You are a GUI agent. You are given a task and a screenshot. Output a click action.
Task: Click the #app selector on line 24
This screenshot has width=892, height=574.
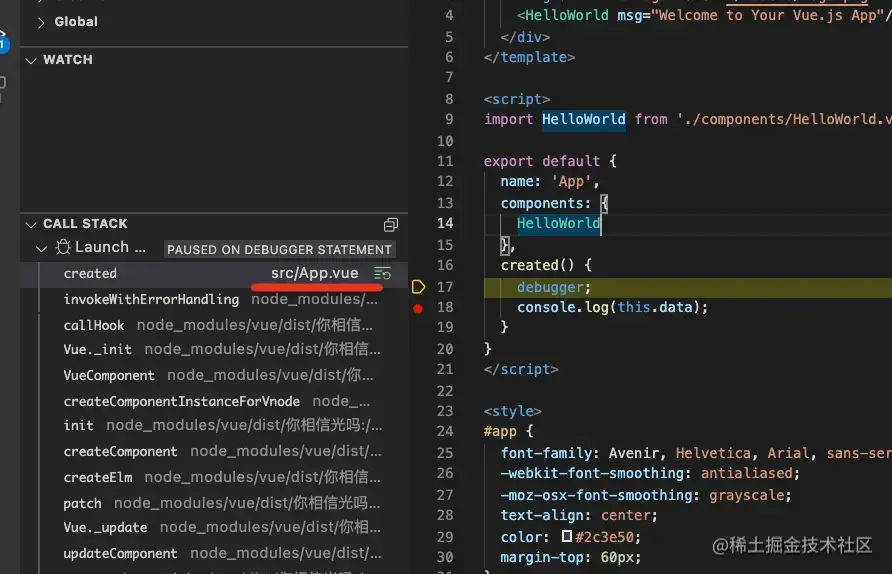(x=500, y=431)
